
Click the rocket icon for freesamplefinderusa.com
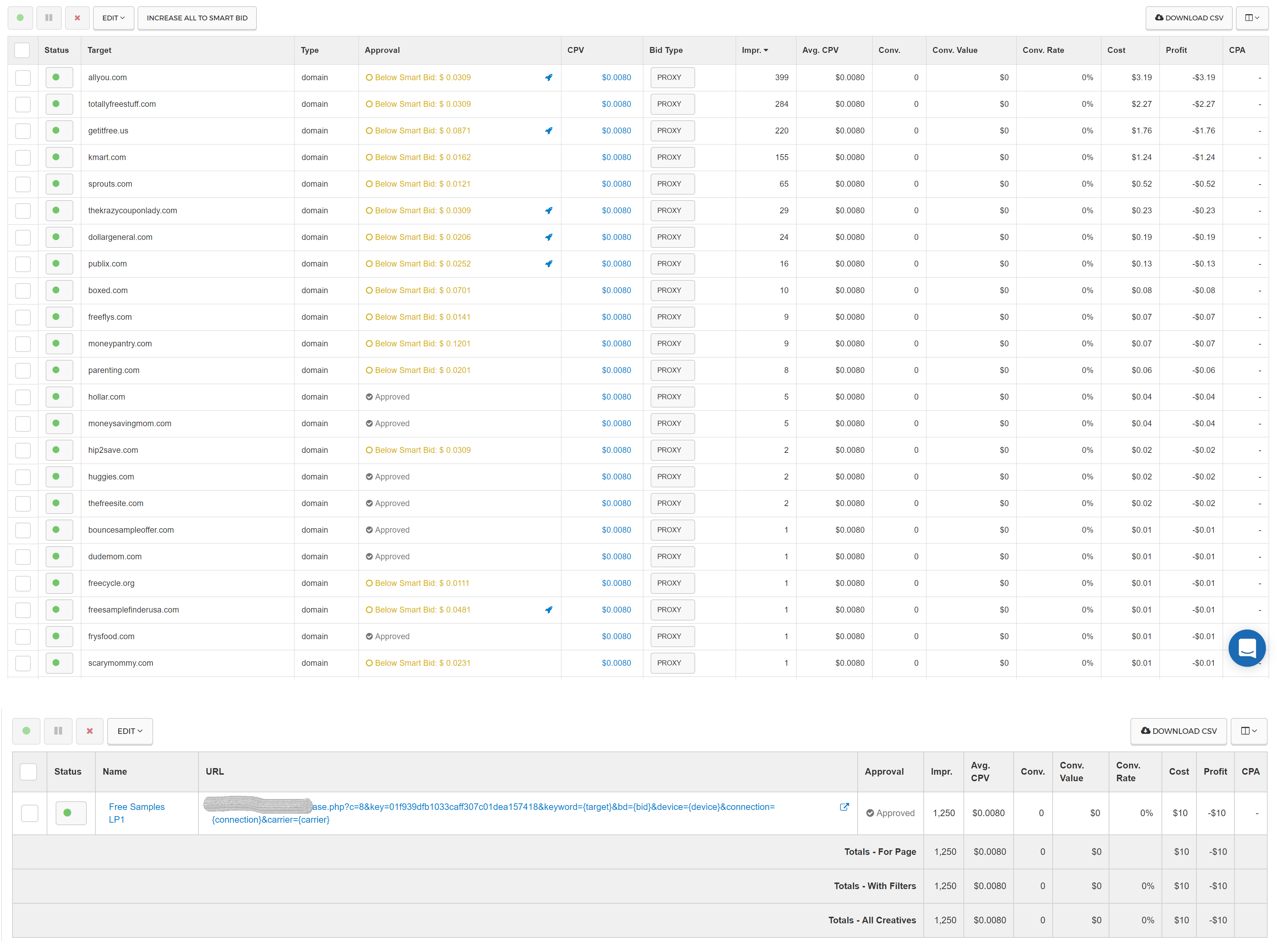pyautogui.click(x=549, y=610)
